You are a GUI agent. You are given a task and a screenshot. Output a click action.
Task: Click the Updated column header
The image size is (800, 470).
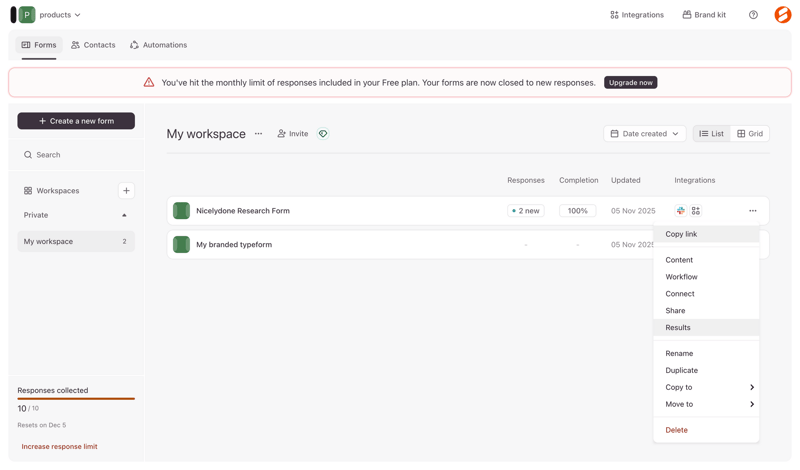point(626,180)
